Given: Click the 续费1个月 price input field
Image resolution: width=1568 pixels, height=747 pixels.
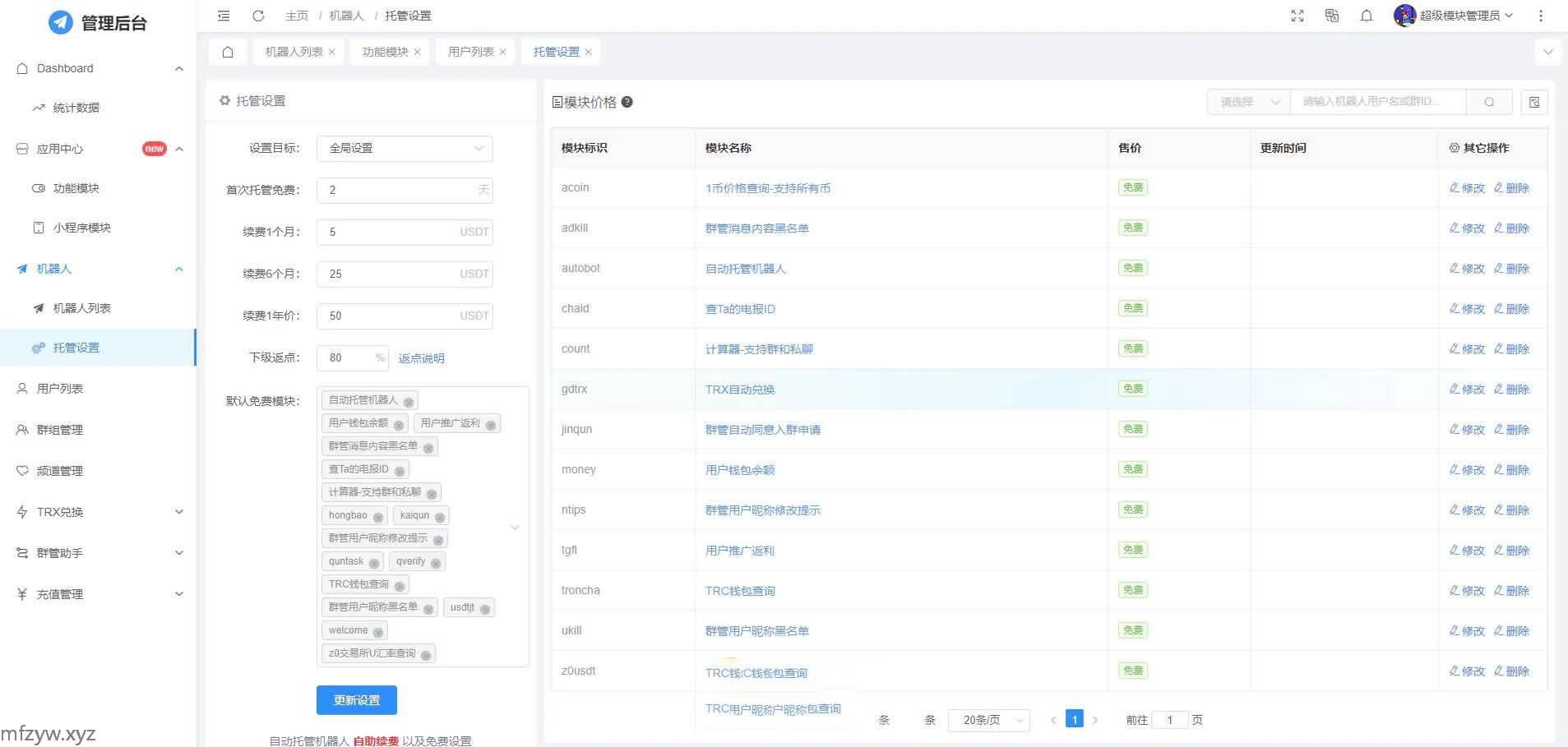Looking at the screenshot, I should 391,232.
